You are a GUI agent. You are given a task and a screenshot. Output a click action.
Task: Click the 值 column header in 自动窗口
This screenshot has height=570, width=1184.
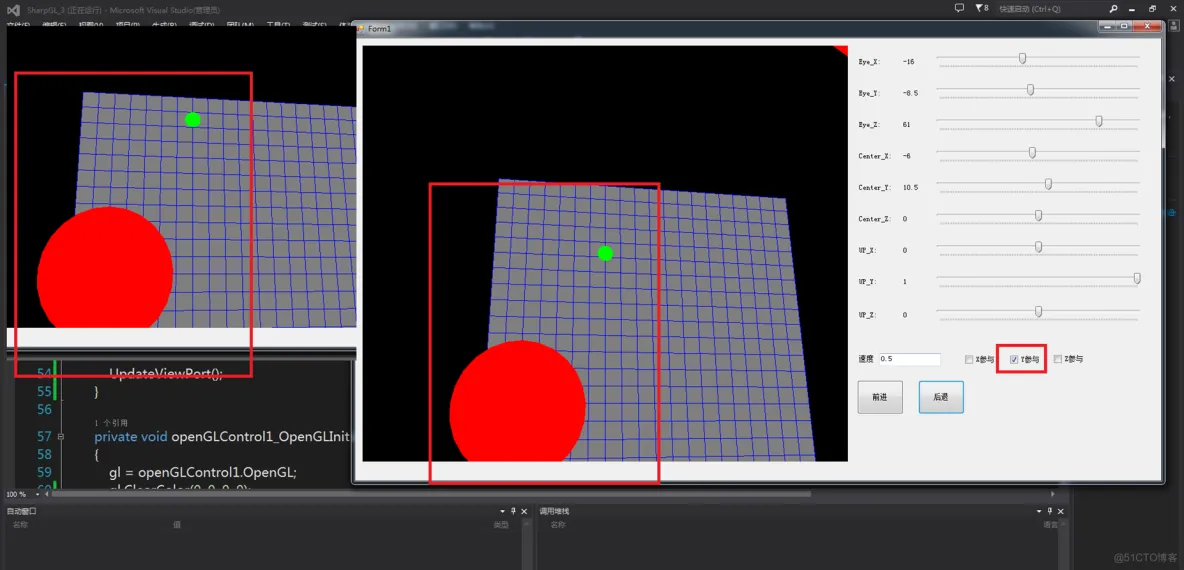click(177, 524)
